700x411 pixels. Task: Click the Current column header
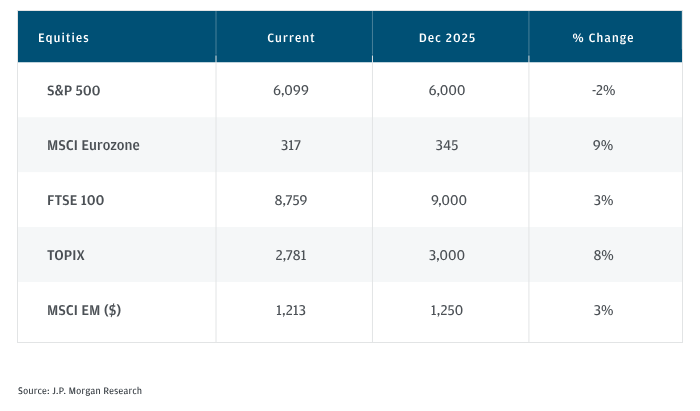pyautogui.click(x=291, y=38)
